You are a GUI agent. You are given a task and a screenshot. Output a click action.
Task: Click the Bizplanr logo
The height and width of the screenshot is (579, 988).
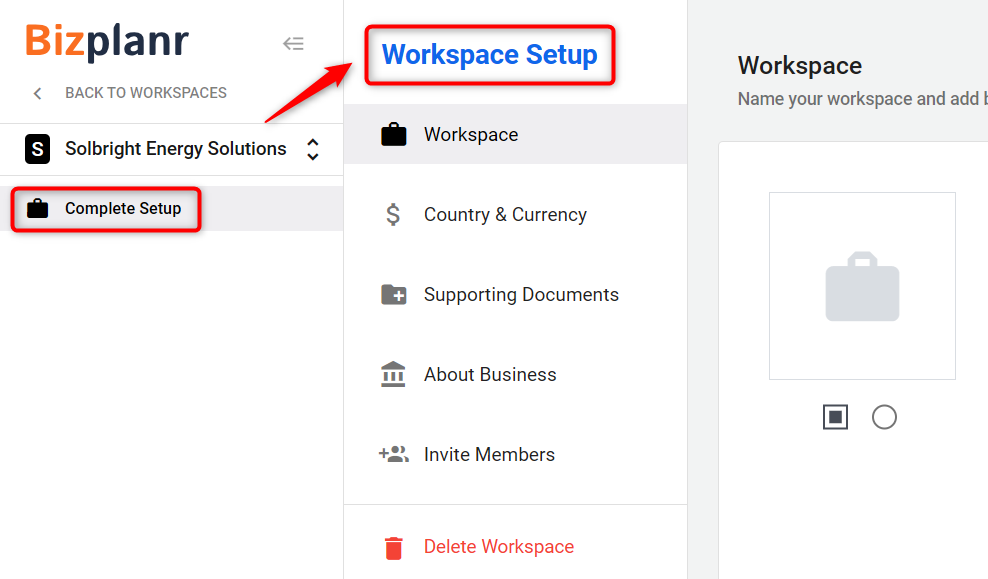106,42
